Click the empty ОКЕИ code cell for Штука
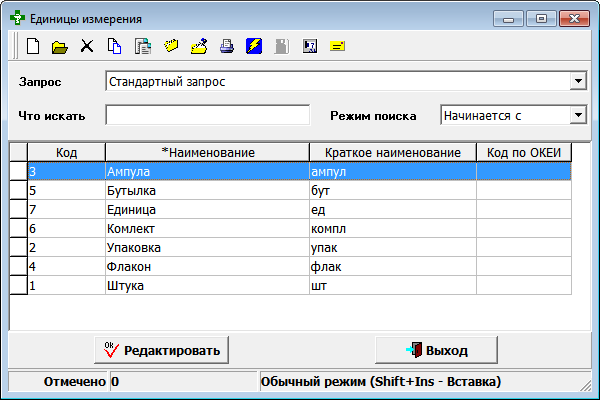The height and width of the screenshot is (400, 600). pos(524,286)
